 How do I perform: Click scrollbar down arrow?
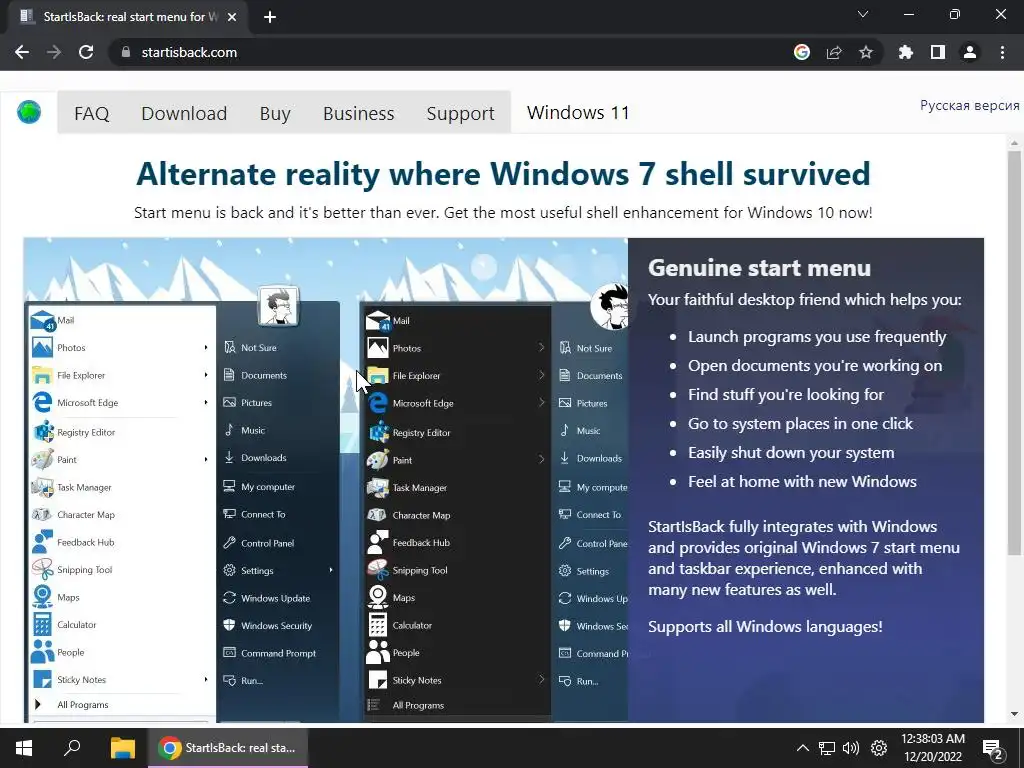coord(1014,714)
